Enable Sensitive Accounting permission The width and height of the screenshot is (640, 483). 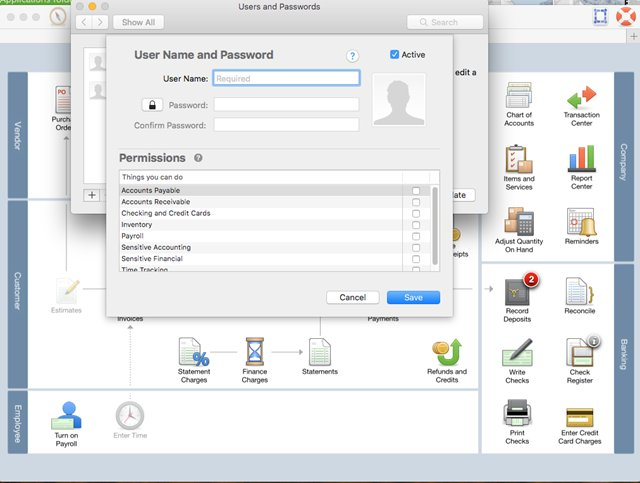tap(416, 248)
